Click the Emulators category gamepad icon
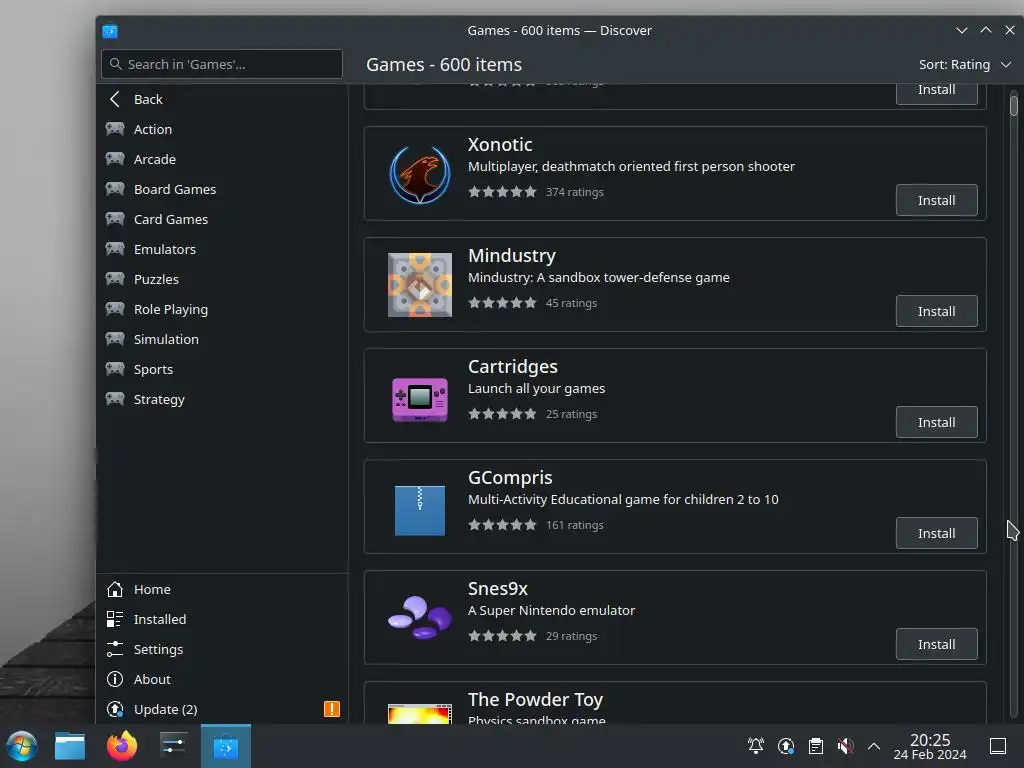The width and height of the screenshot is (1024, 768). point(115,249)
